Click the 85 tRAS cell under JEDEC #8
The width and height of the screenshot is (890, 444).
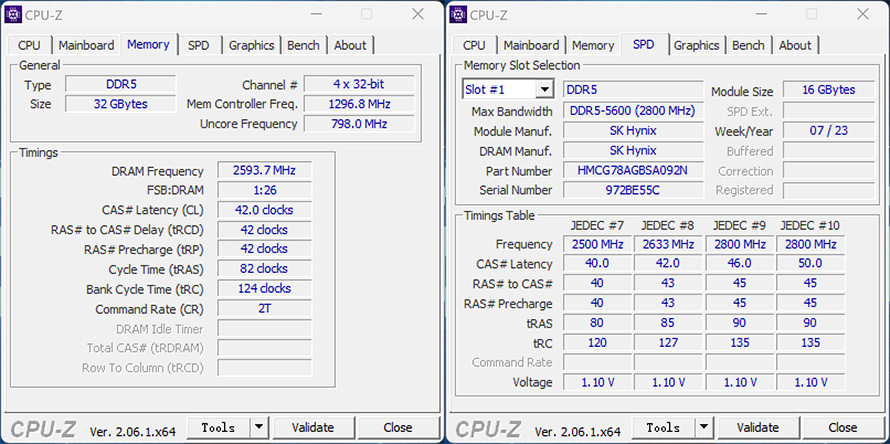click(x=668, y=323)
